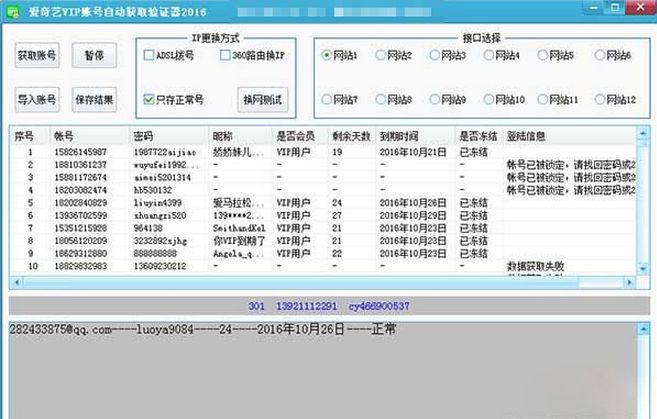Click the 昵称 column header
Viewport: 657px width, 419px height.
click(x=241, y=136)
